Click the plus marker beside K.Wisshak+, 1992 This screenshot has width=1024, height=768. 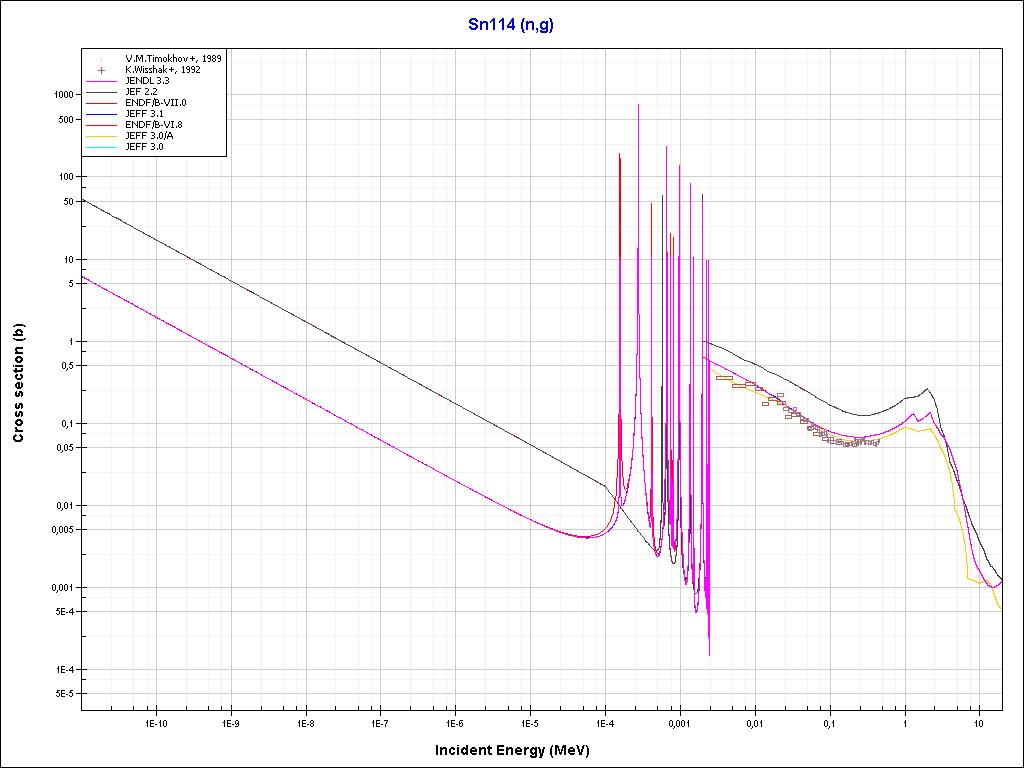[x=102, y=70]
